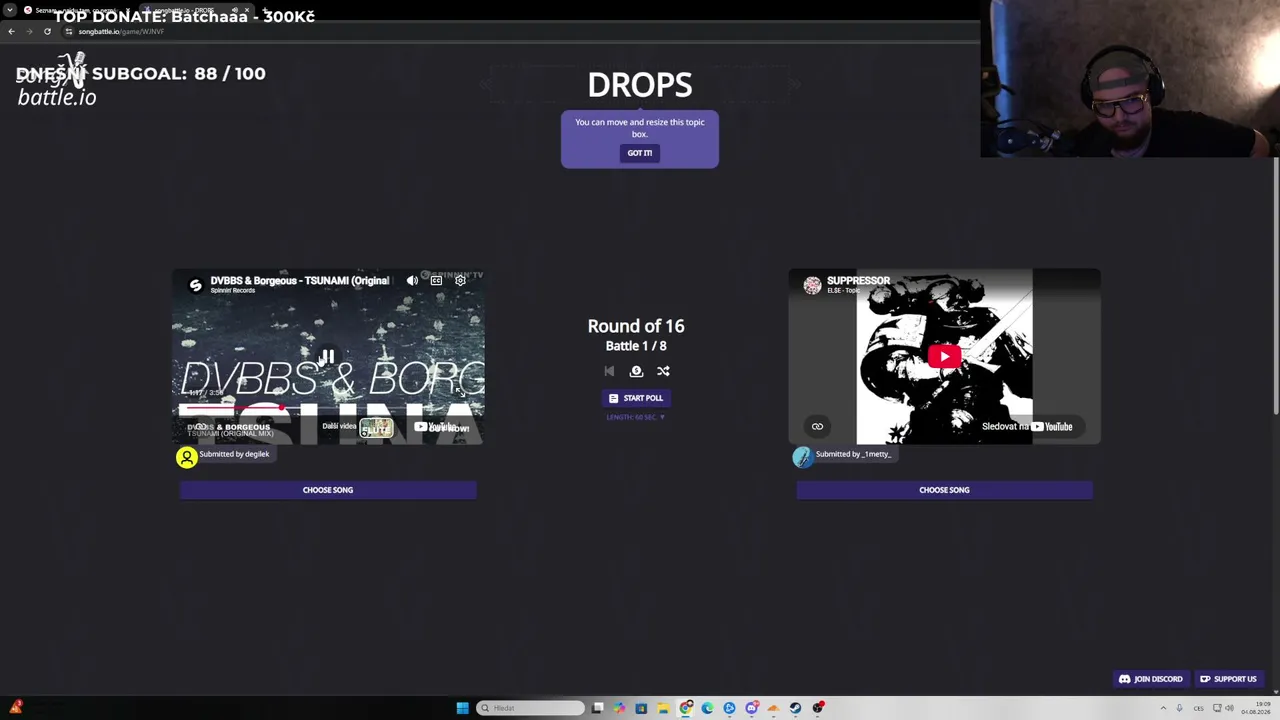The image size is (1280, 720).
Task: Open TSUNAMI video settings gear
Action: 460,281
